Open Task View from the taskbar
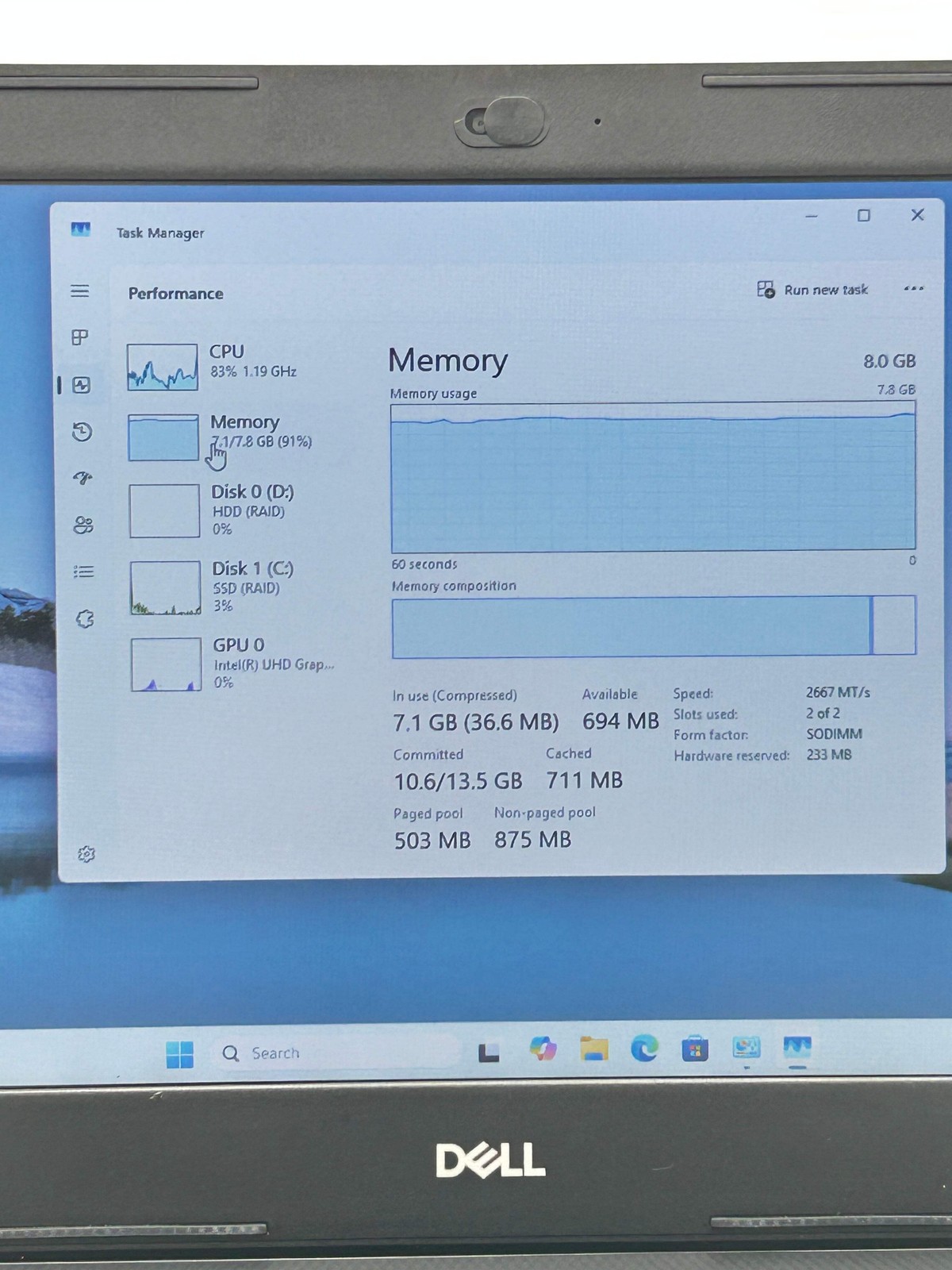This screenshot has width=952, height=1270. [x=489, y=1053]
